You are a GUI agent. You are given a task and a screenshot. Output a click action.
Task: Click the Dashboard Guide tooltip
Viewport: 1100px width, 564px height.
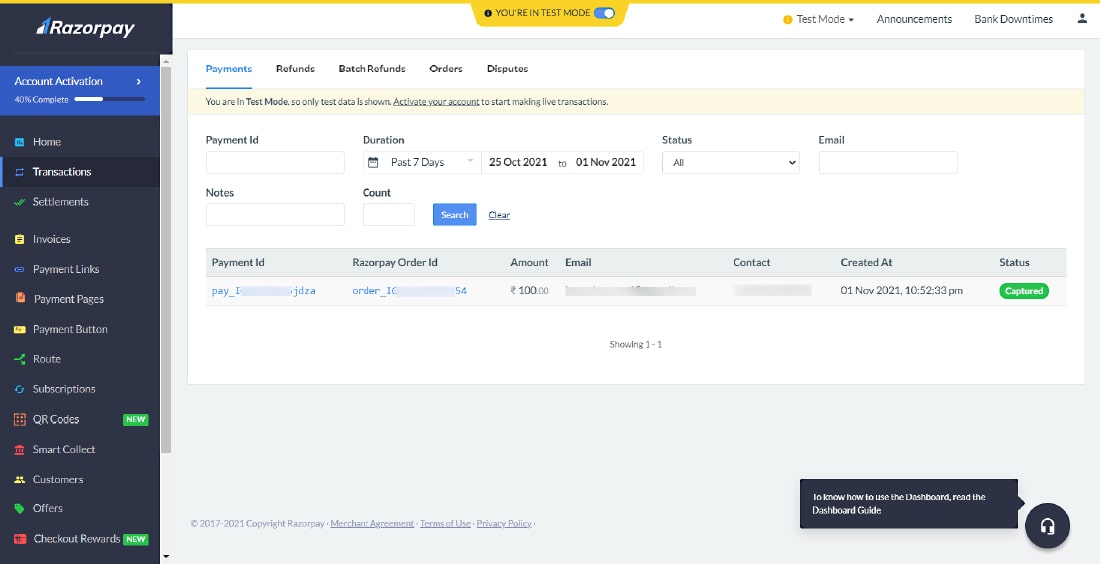(908, 504)
